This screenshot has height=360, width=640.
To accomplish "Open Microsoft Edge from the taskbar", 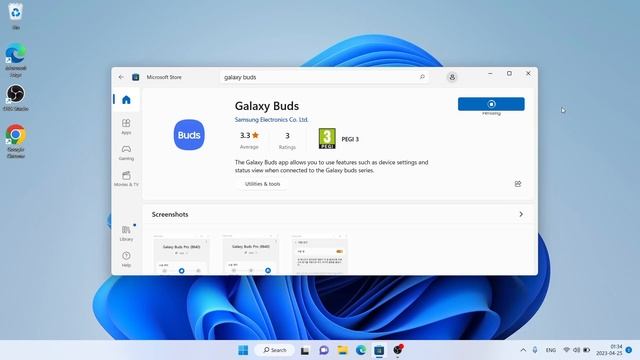I will pyautogui.click(x=361, y=350).
